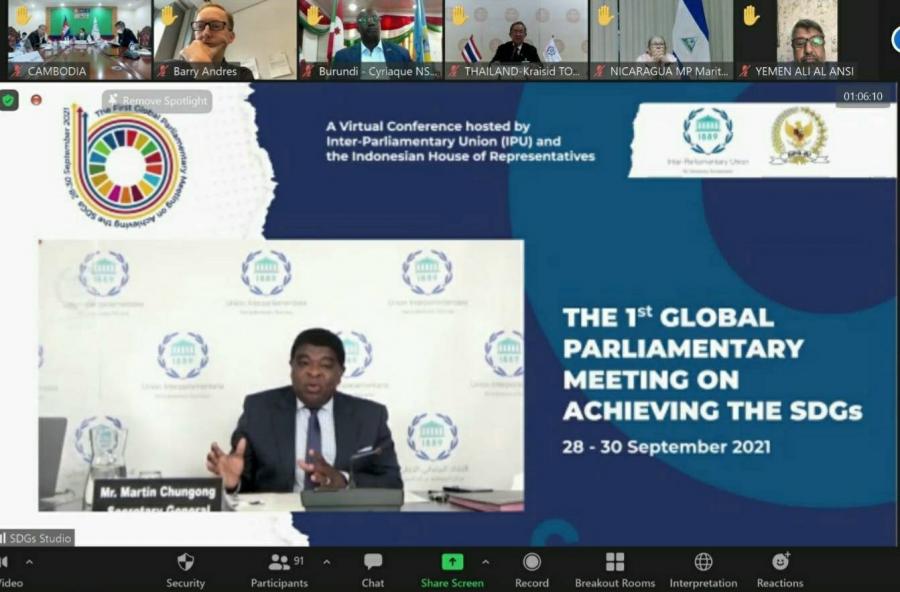Click the Burundi - Cyriaque participant tile
Screen dimensions: 900x592
click(x=369, y=40)
